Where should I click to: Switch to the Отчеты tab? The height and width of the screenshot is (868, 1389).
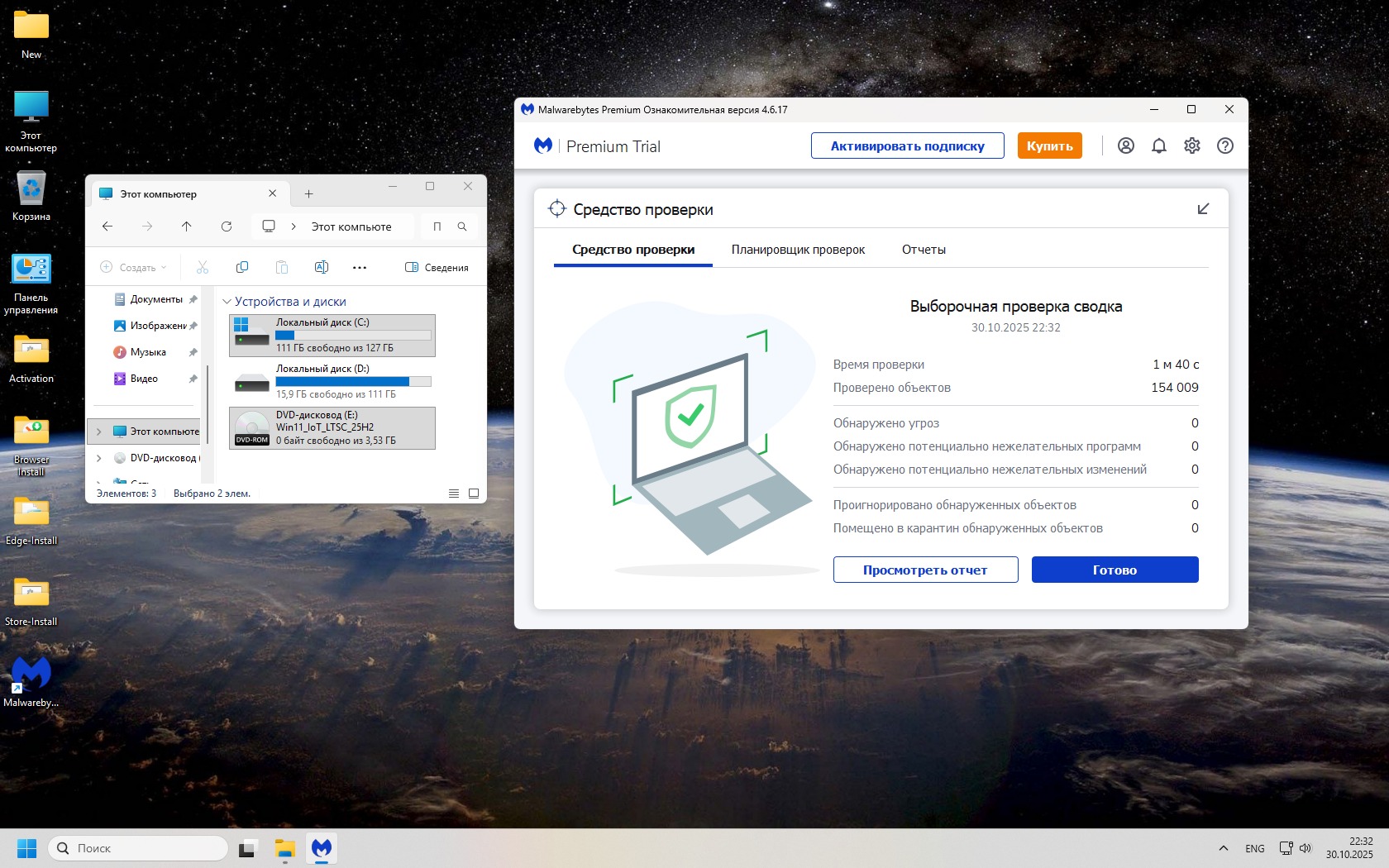pyautogui.click(x=924, y=250)
